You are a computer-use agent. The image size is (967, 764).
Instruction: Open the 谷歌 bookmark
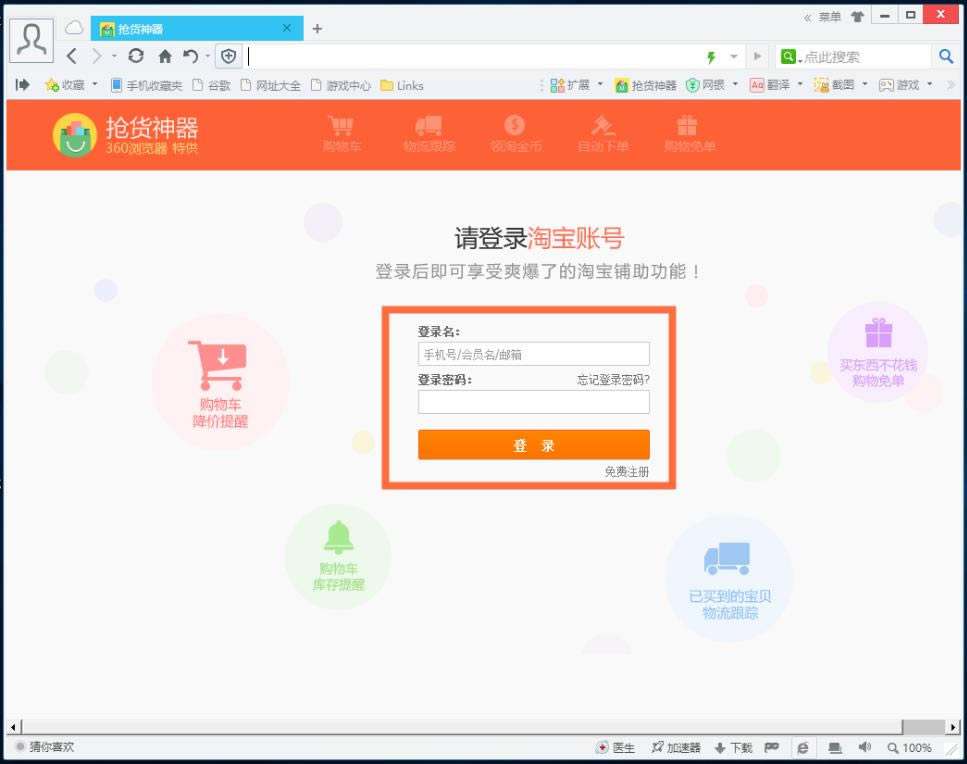[x=212, y=85]
